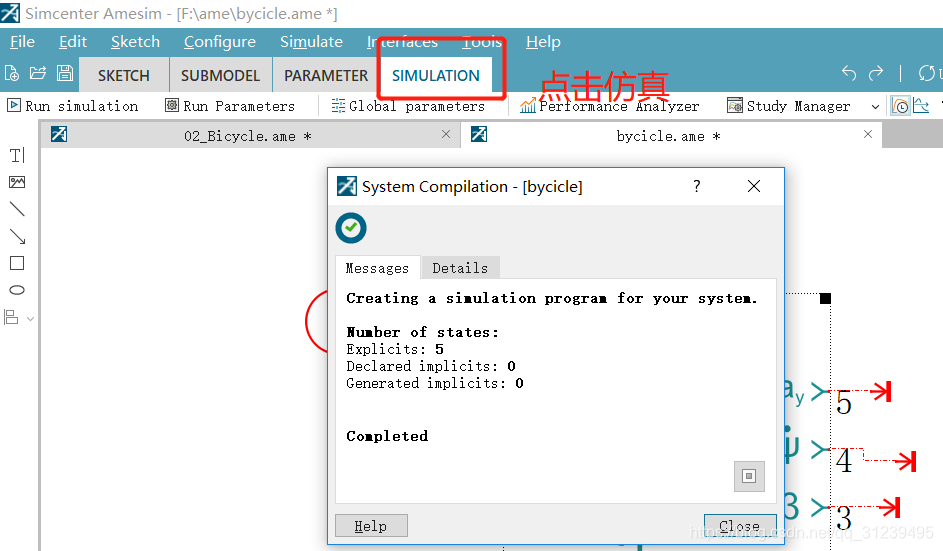Open the Messages tab in dialog
This screenshot has width=943, height=551.
click(377, 268)
